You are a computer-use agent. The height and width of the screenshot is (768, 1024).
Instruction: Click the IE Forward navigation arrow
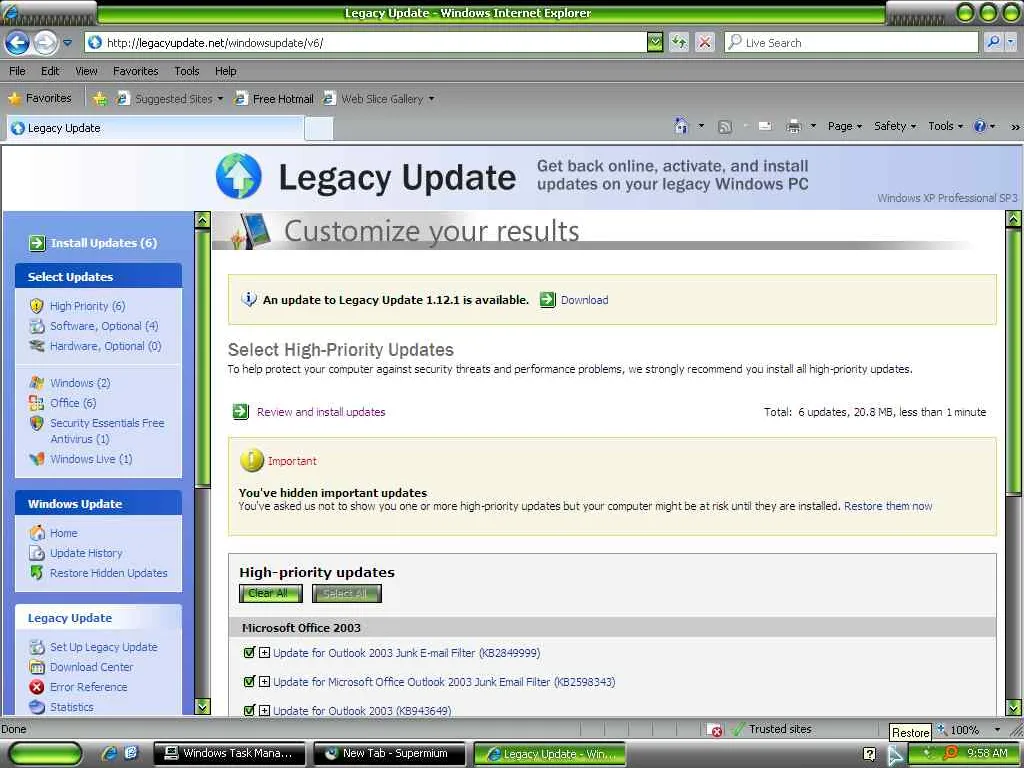pos(45,43)
